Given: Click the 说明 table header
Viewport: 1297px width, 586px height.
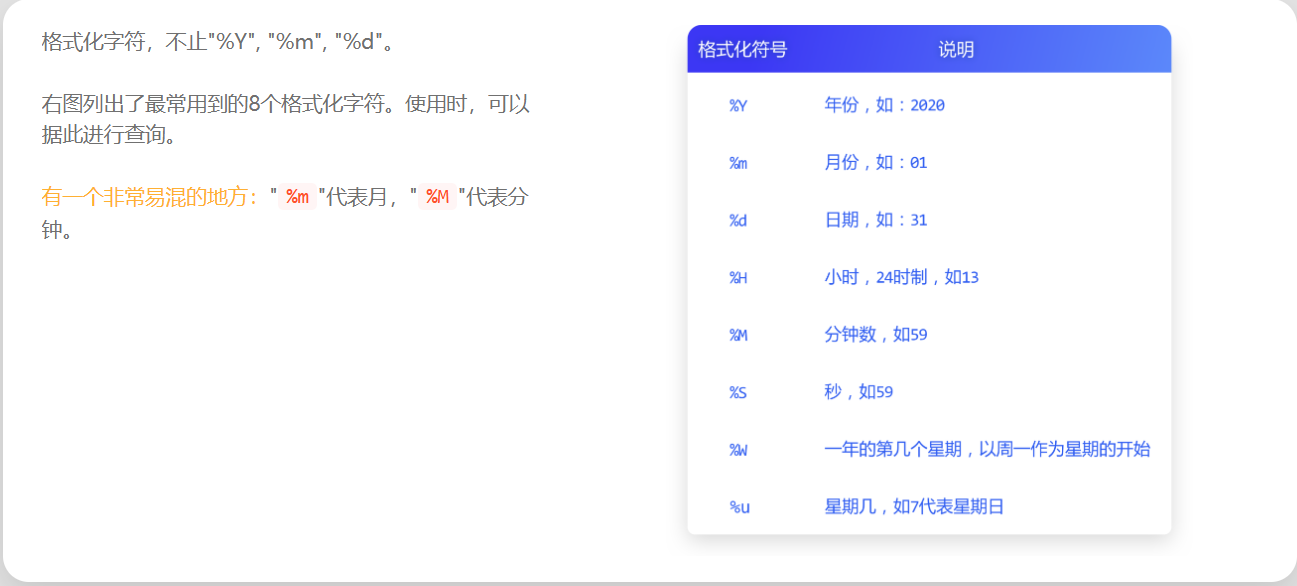Looking at the screenshot, I should (x=957, y=48).
